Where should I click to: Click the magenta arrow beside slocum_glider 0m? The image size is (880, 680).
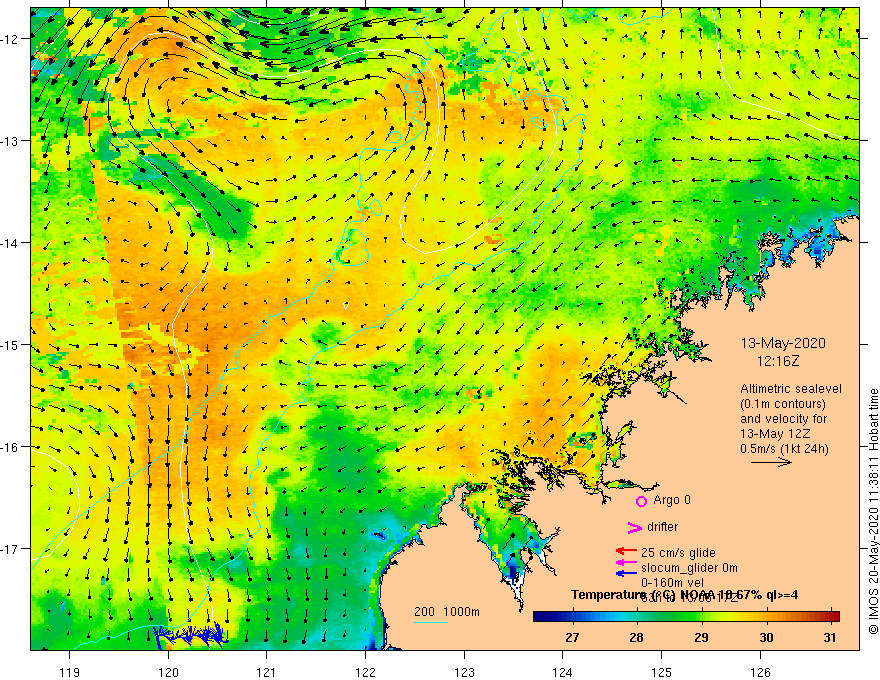[x=626, y=562]
